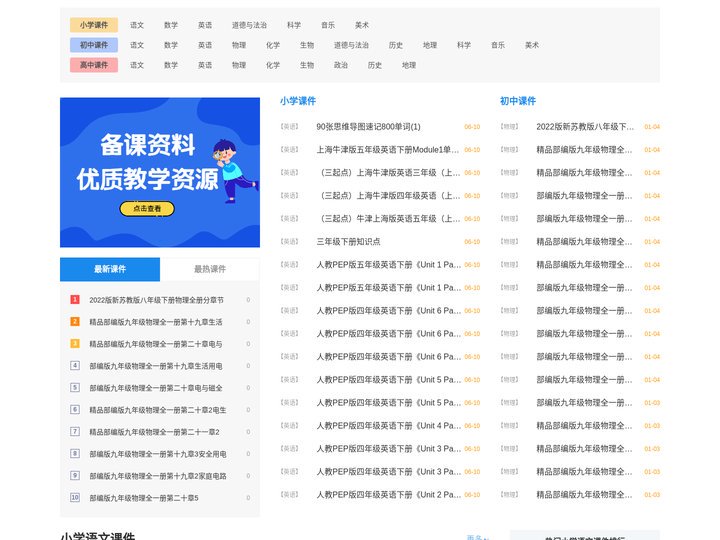
Task: Click the yellow 点击查看 button
Action: click(x=147, y=208)
